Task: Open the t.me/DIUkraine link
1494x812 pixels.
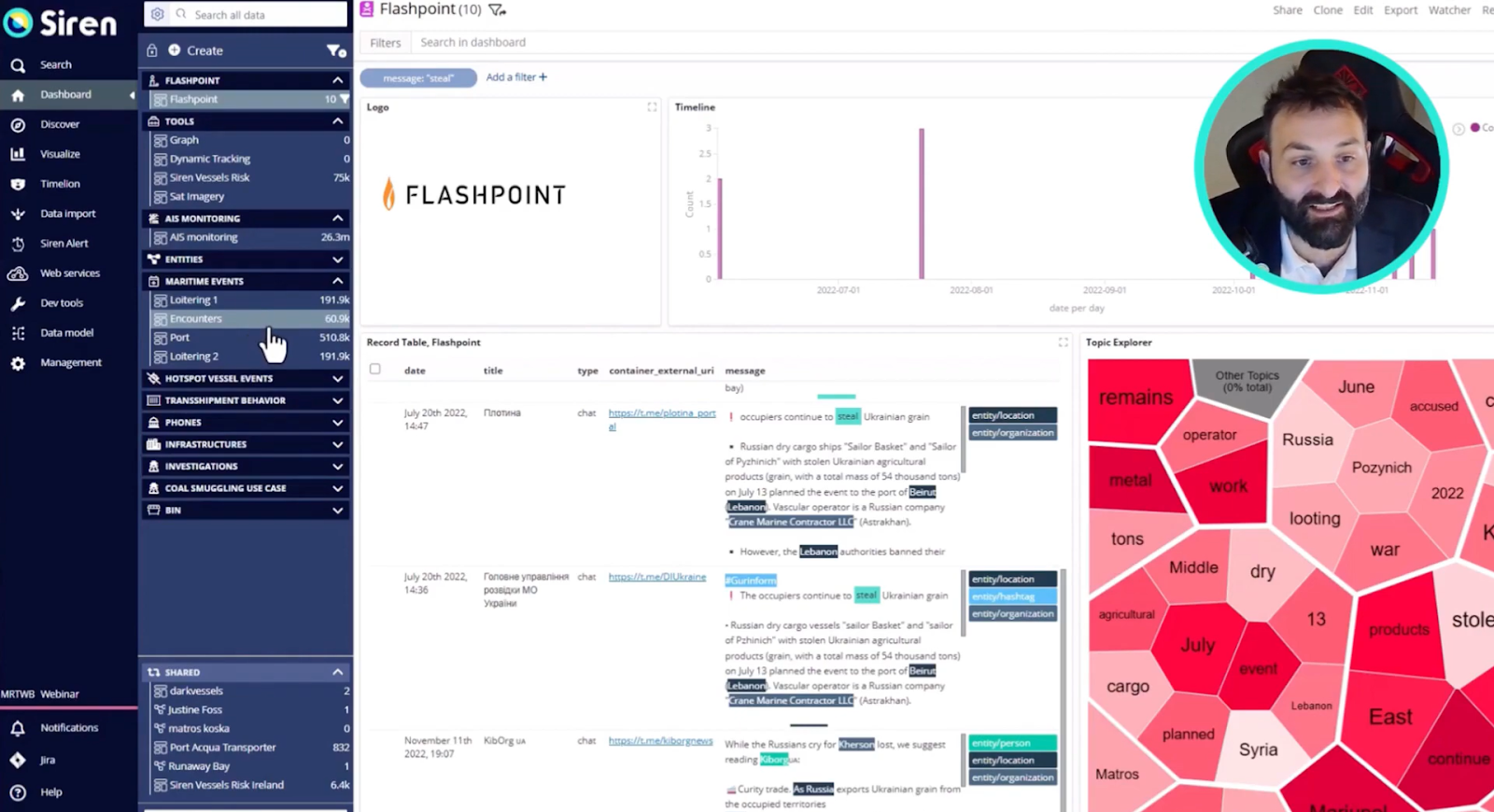Action: pos(656,577)
